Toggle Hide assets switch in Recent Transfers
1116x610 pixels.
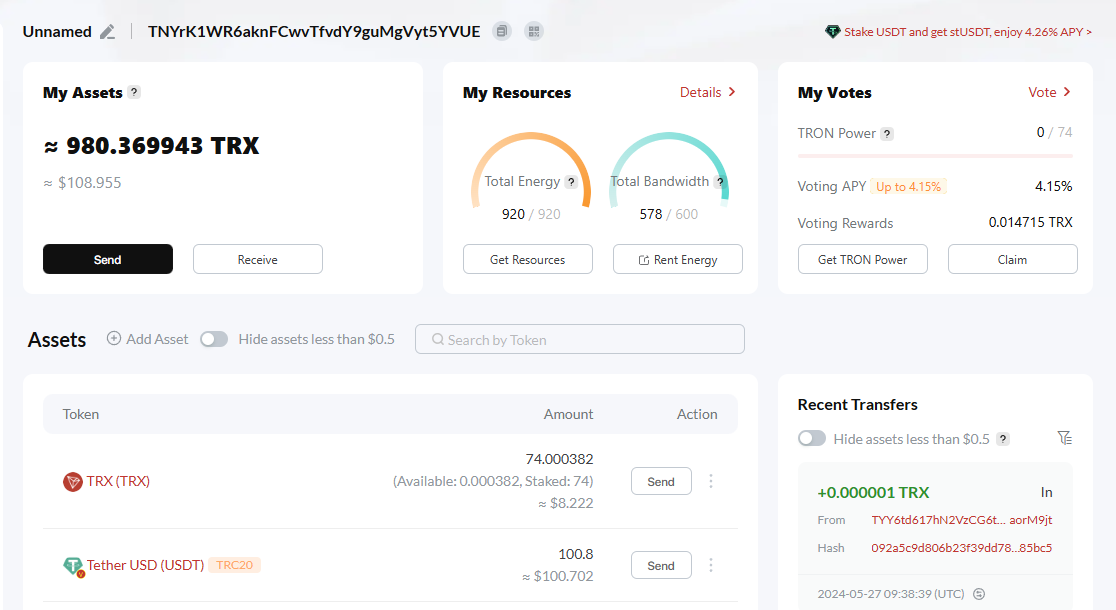coord(812,438)
